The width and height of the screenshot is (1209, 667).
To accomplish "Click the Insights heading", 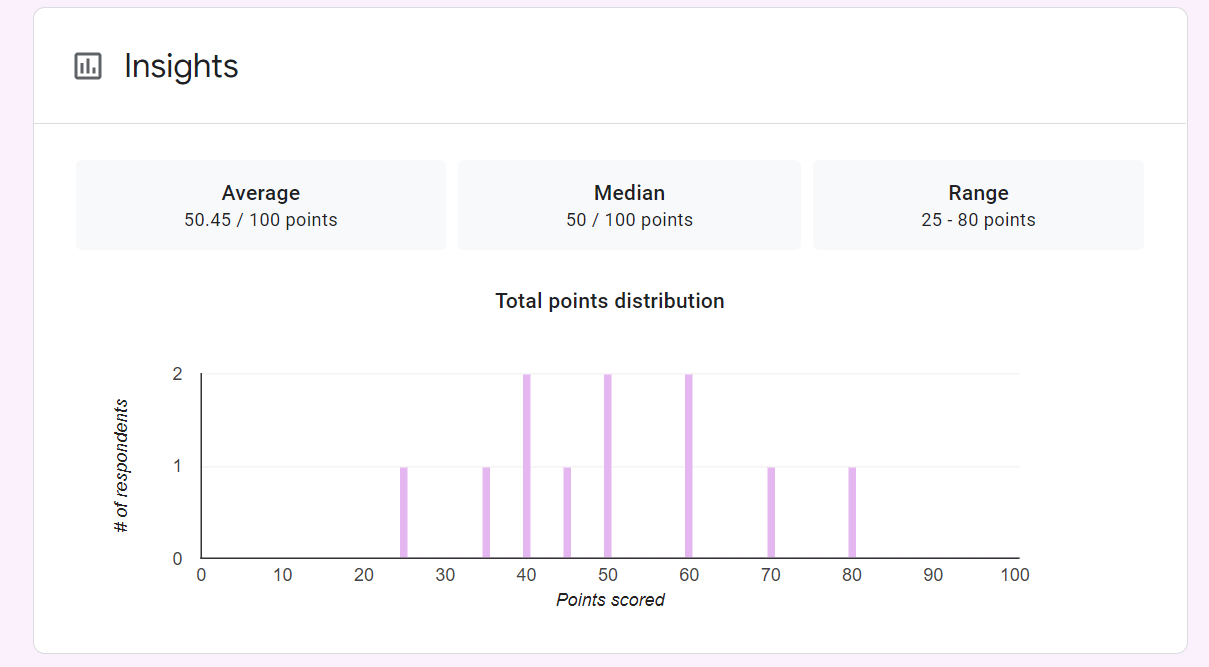I will coord(181,66).
